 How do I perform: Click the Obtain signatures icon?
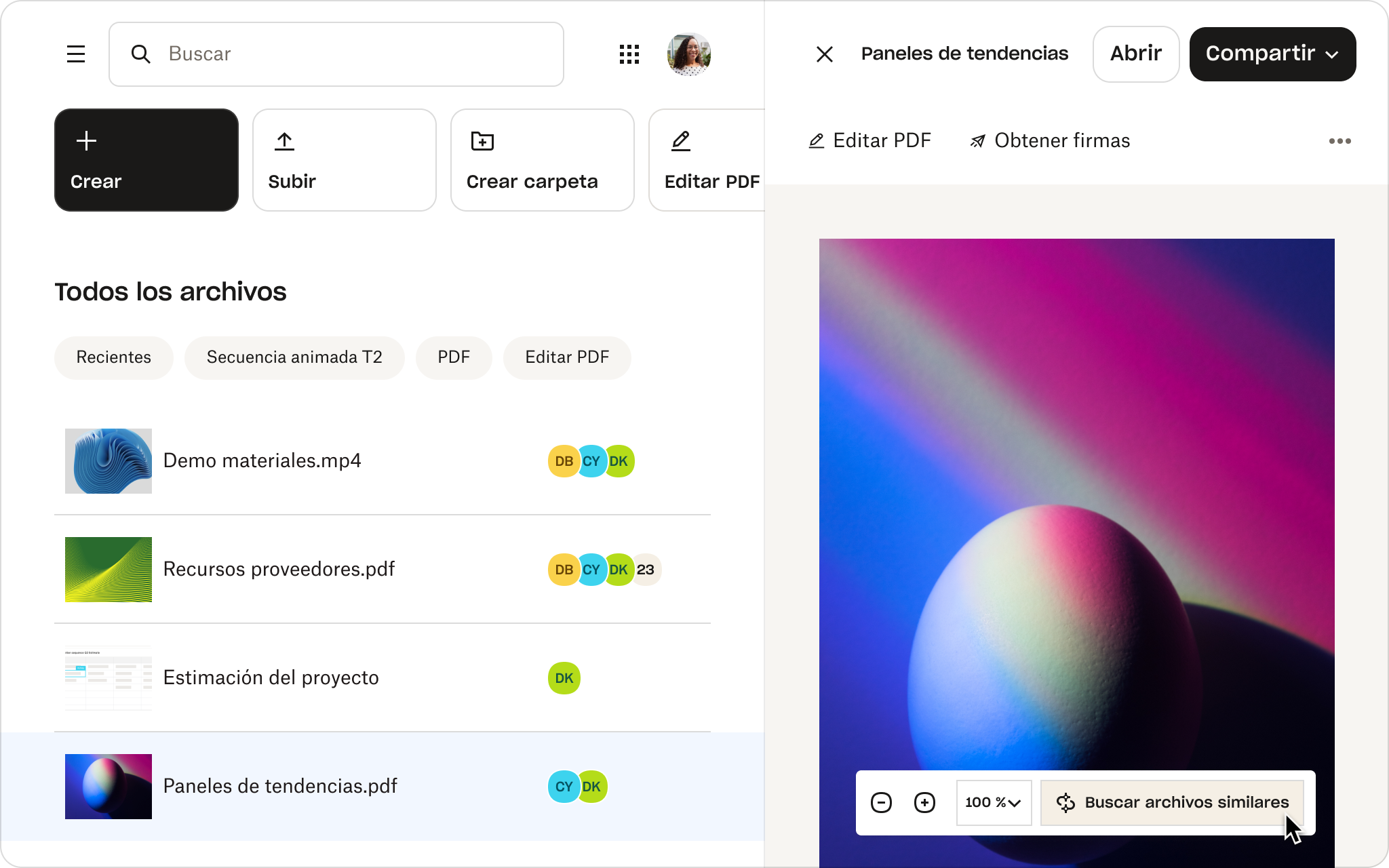point(975,139)
